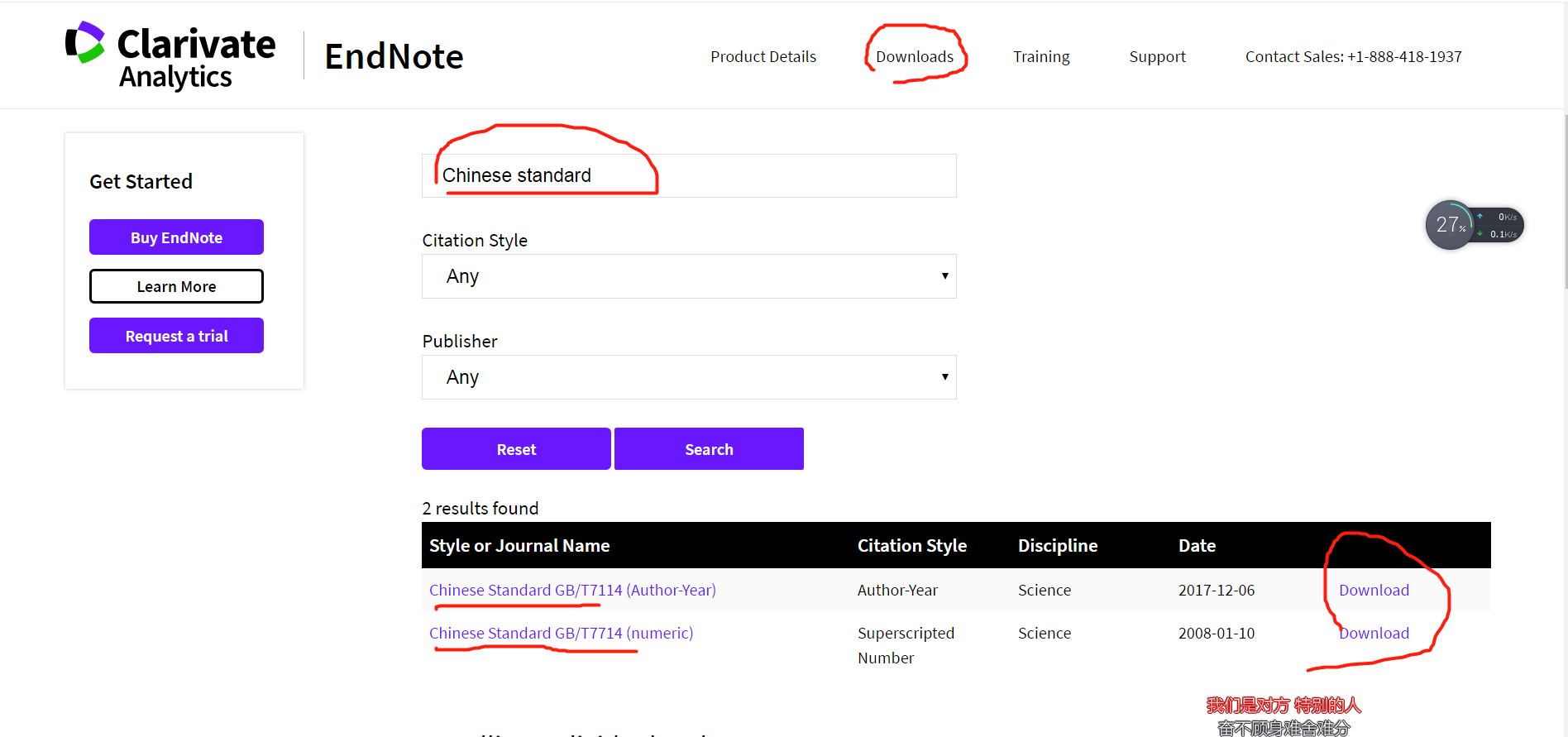Click the 2 results found text
The height and width of the screenshot is (737, 1568).
coord(480,508)
